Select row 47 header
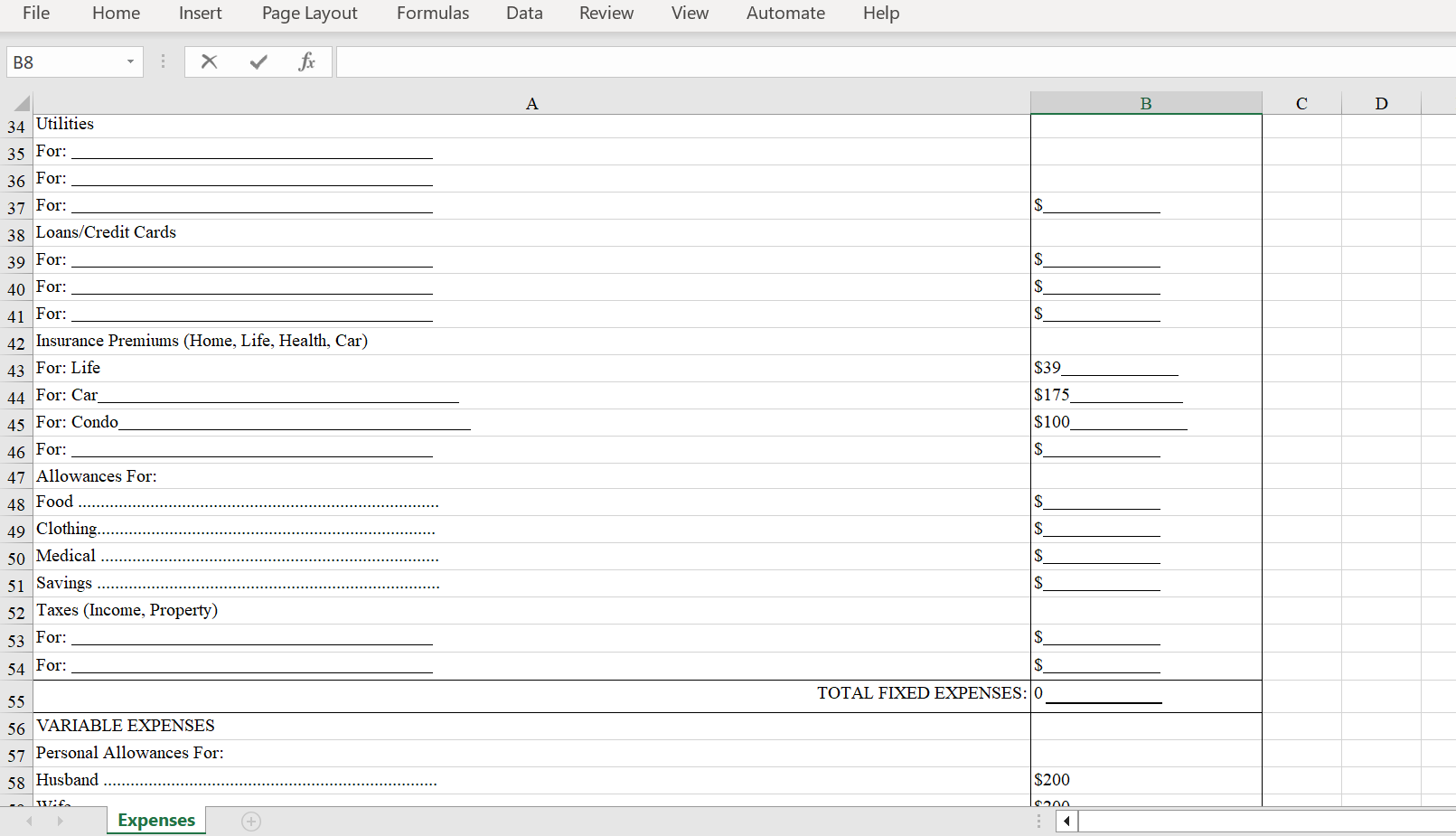The height and width of the screenshot is (836, 1456). (16, 477)
